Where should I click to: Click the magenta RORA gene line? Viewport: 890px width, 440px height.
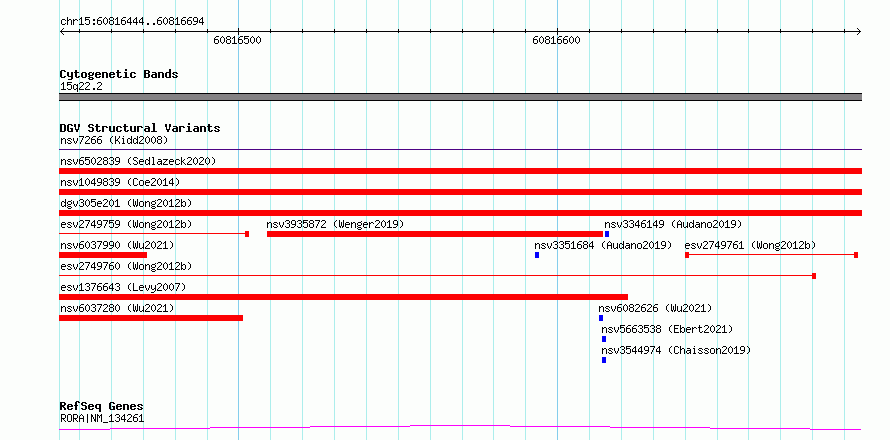pyautogui.click(x=460, y=427)
